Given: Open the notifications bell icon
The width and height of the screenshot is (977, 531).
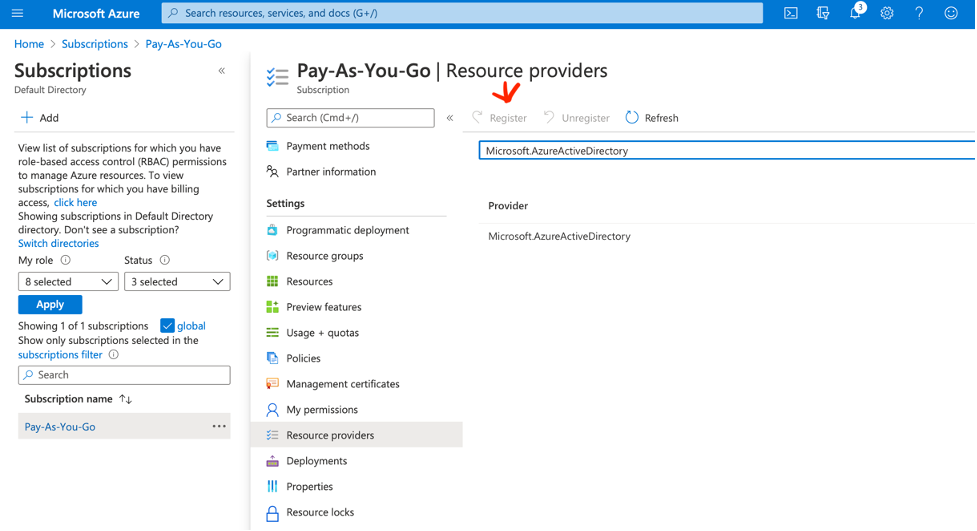Looking at the screenshot, I should click(855, 13).
